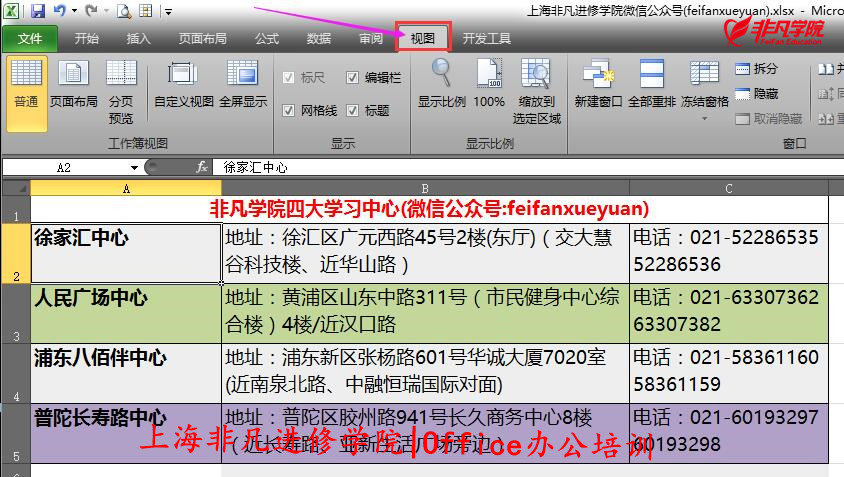Click the fx insert function icon
The width and height of the screenshot is (844, 477).
(202, 167)
